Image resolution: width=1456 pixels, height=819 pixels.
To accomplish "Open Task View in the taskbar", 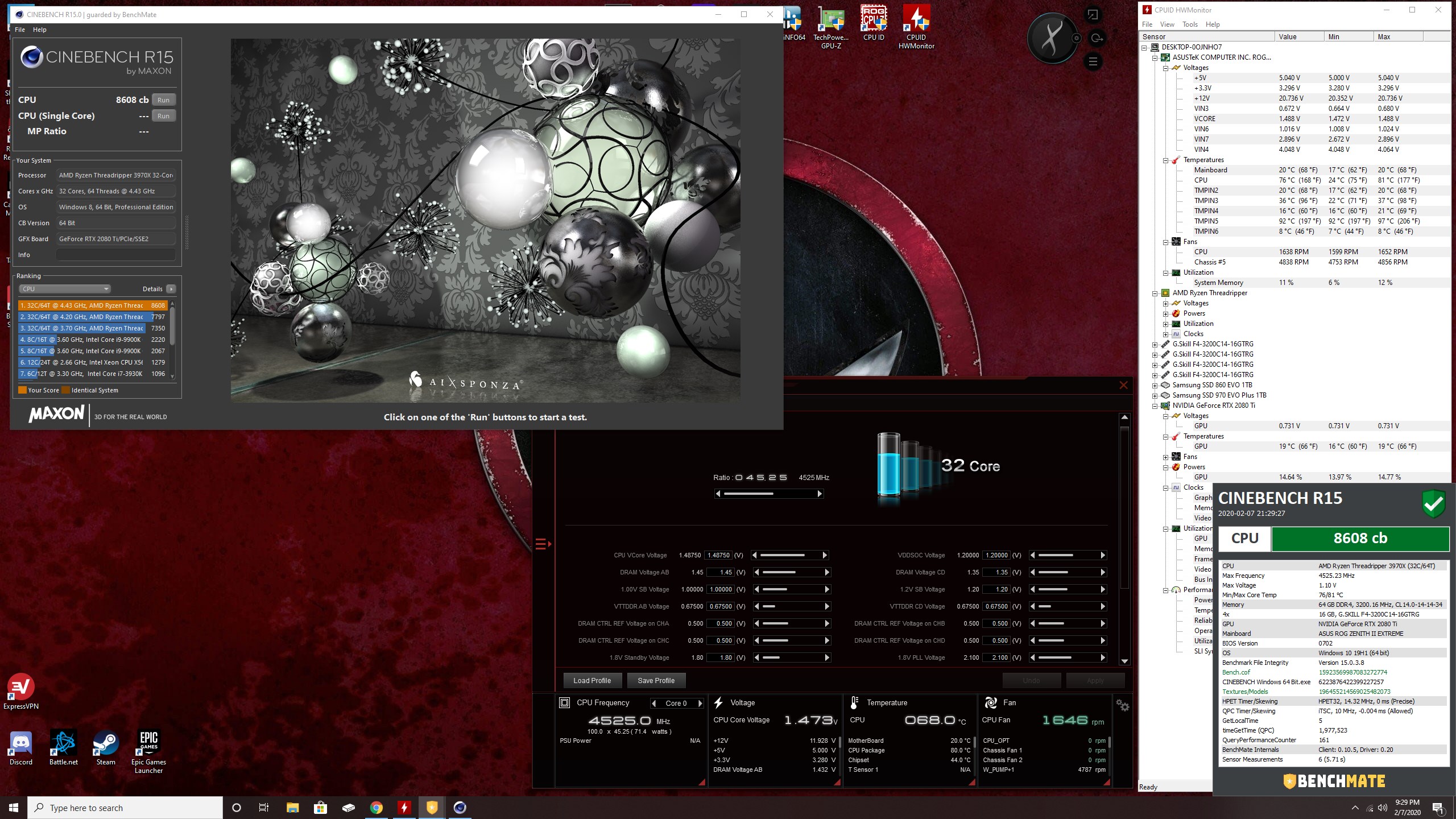I will coord(264,808).
